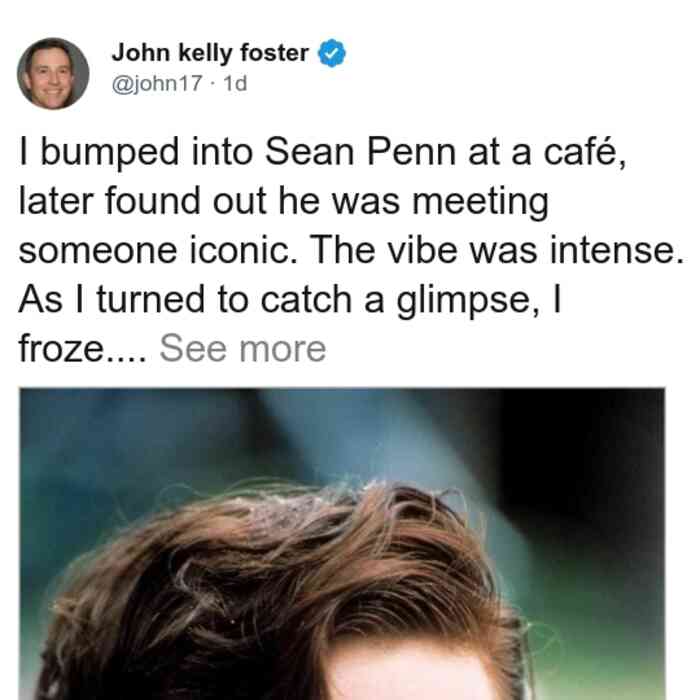The height and width of the screenshot is (700, 700).
Task: Click the word café in the post
Action: [x=585, y=152]
